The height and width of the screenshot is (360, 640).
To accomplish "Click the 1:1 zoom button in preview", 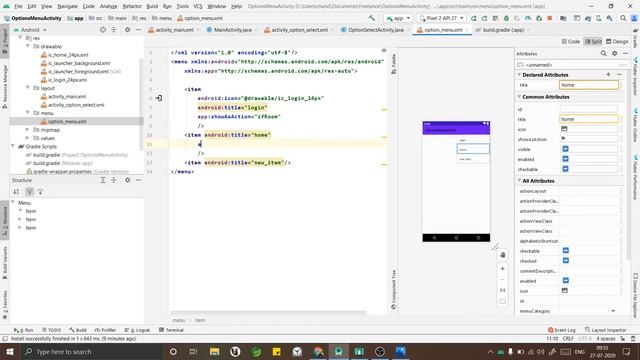I will click(502, 290).
